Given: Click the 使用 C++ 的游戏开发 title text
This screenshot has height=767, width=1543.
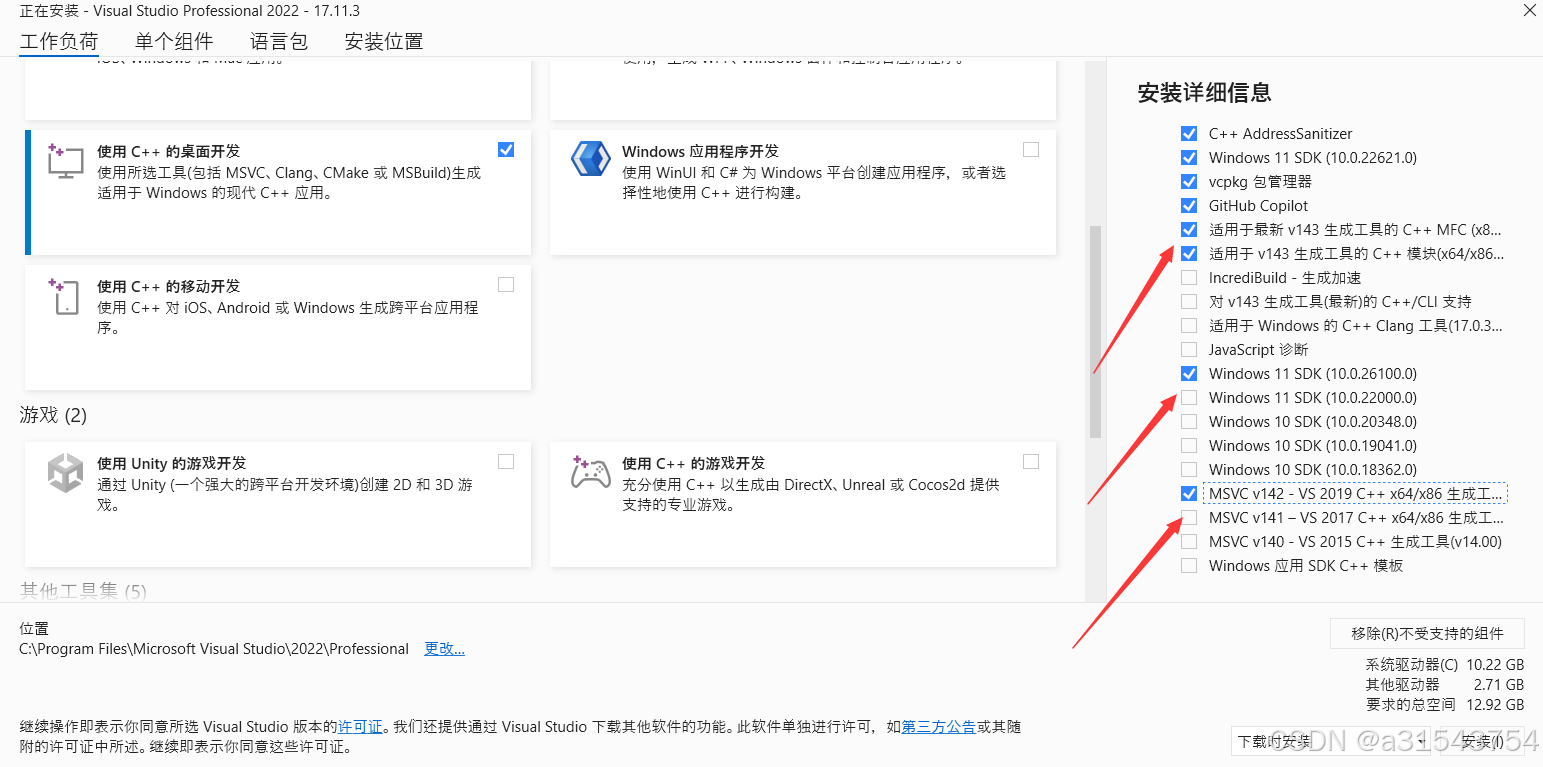Looking at the screenshot, I should tap(693, 463).
